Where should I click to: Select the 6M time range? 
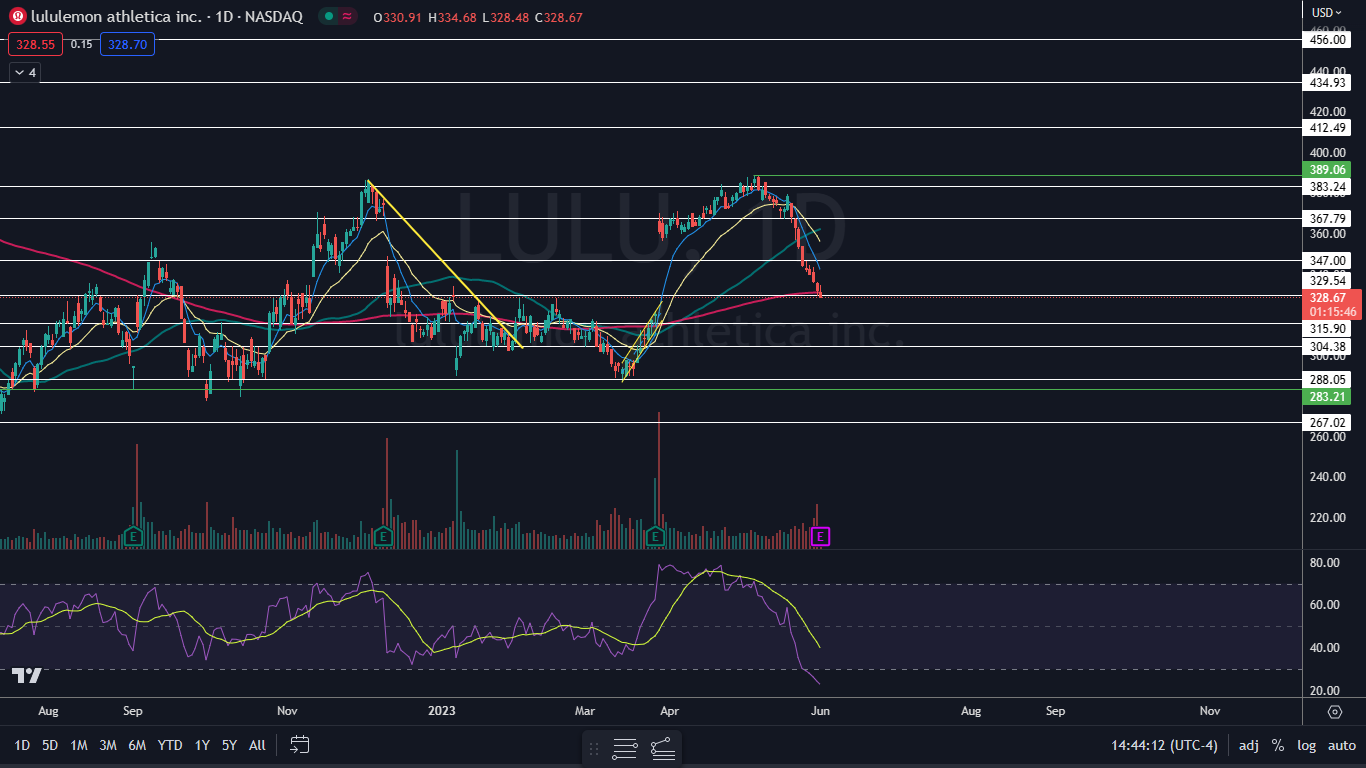[x=138, y=745]
